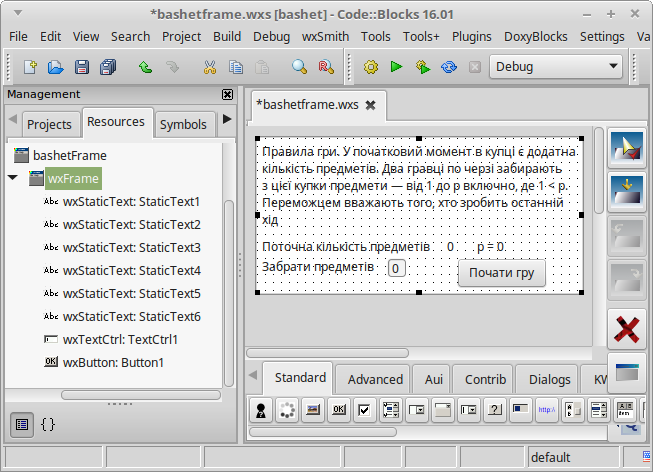Switch to the Projects tab

tap(49, 125)
